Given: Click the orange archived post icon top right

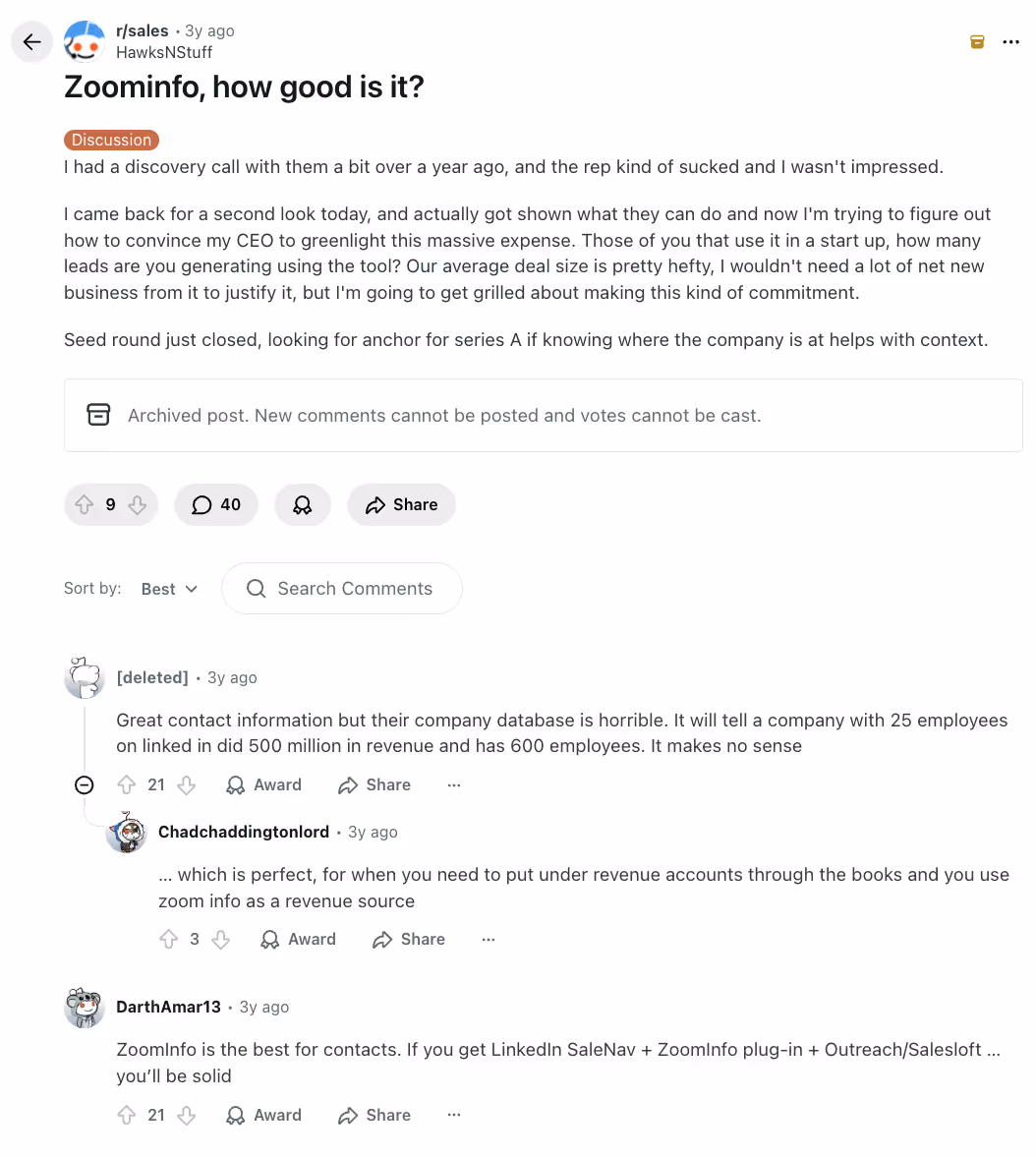Looking at the screenshot, I should (976, 42).
